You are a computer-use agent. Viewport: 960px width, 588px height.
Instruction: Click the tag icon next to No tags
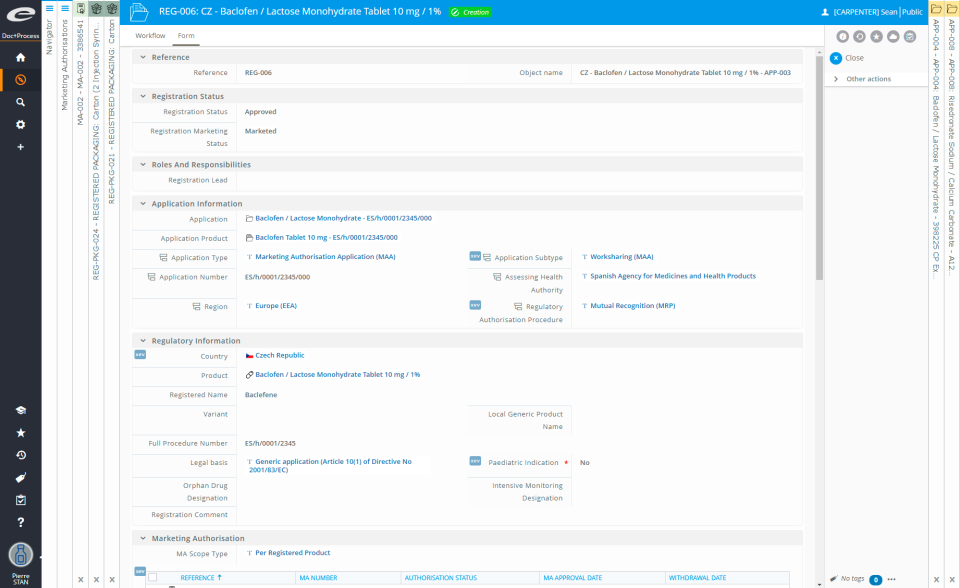pyautogui.click(x=834, y=578)
